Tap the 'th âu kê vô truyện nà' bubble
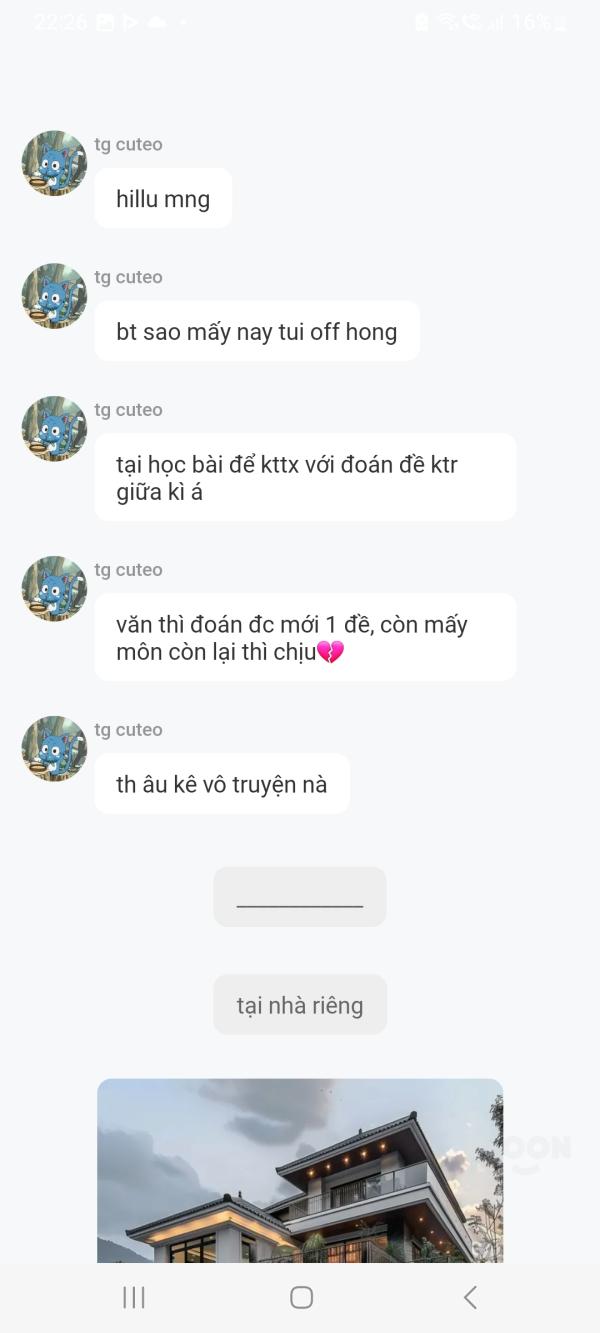The height and width of the screenshot is (1333, 600). pos(221,784)
